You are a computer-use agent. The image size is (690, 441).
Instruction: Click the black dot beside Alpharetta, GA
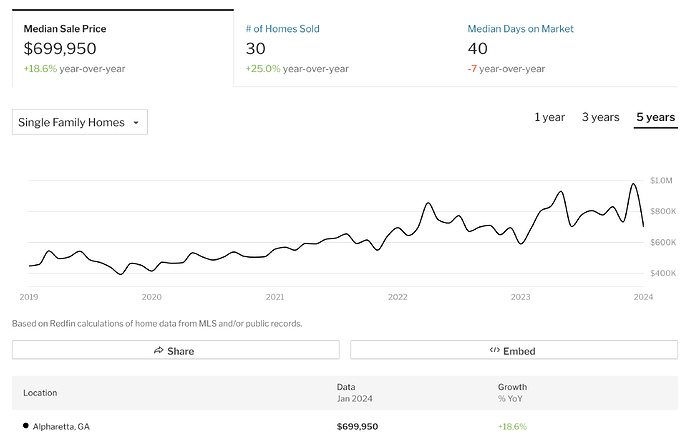click(26, 426)
